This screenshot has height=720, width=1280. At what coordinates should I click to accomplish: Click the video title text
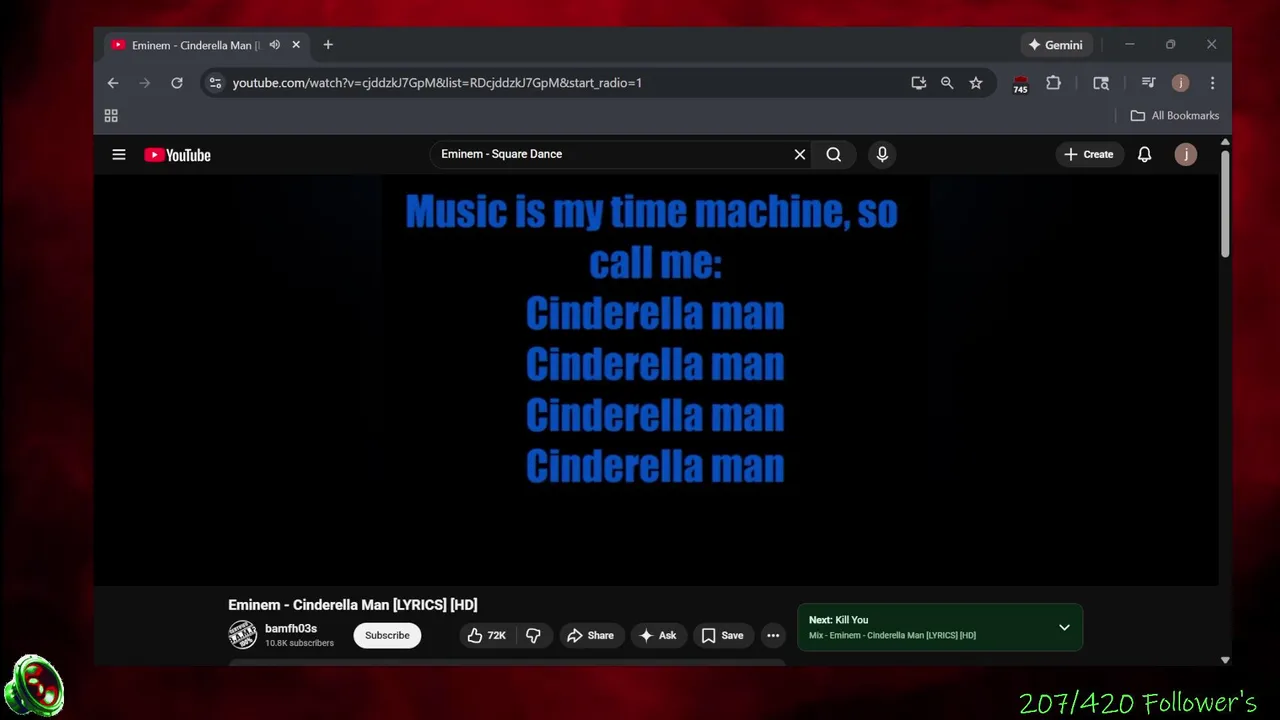(353, 605)
